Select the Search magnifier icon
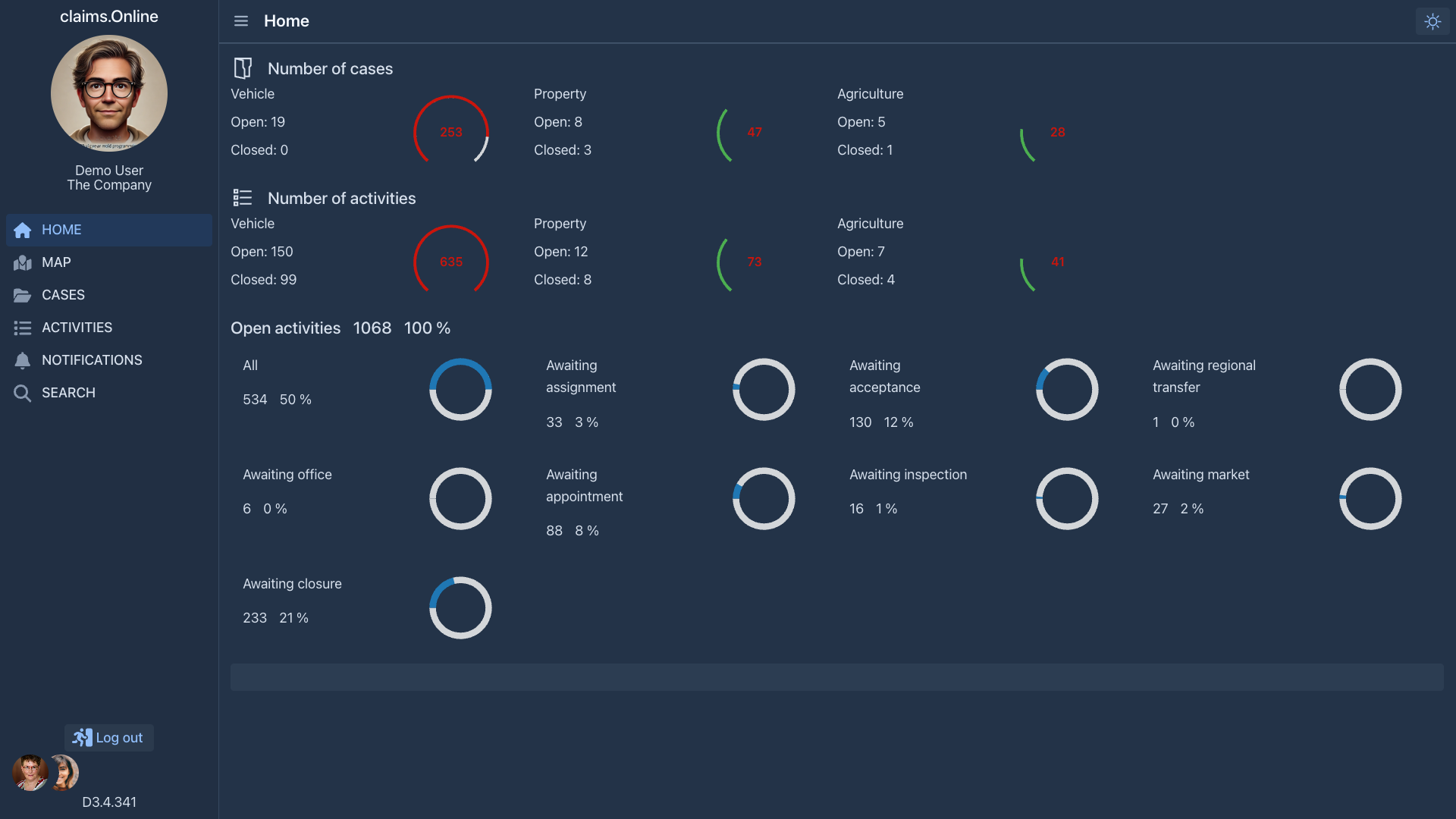 pyautogui.click(x=22, y=393)
